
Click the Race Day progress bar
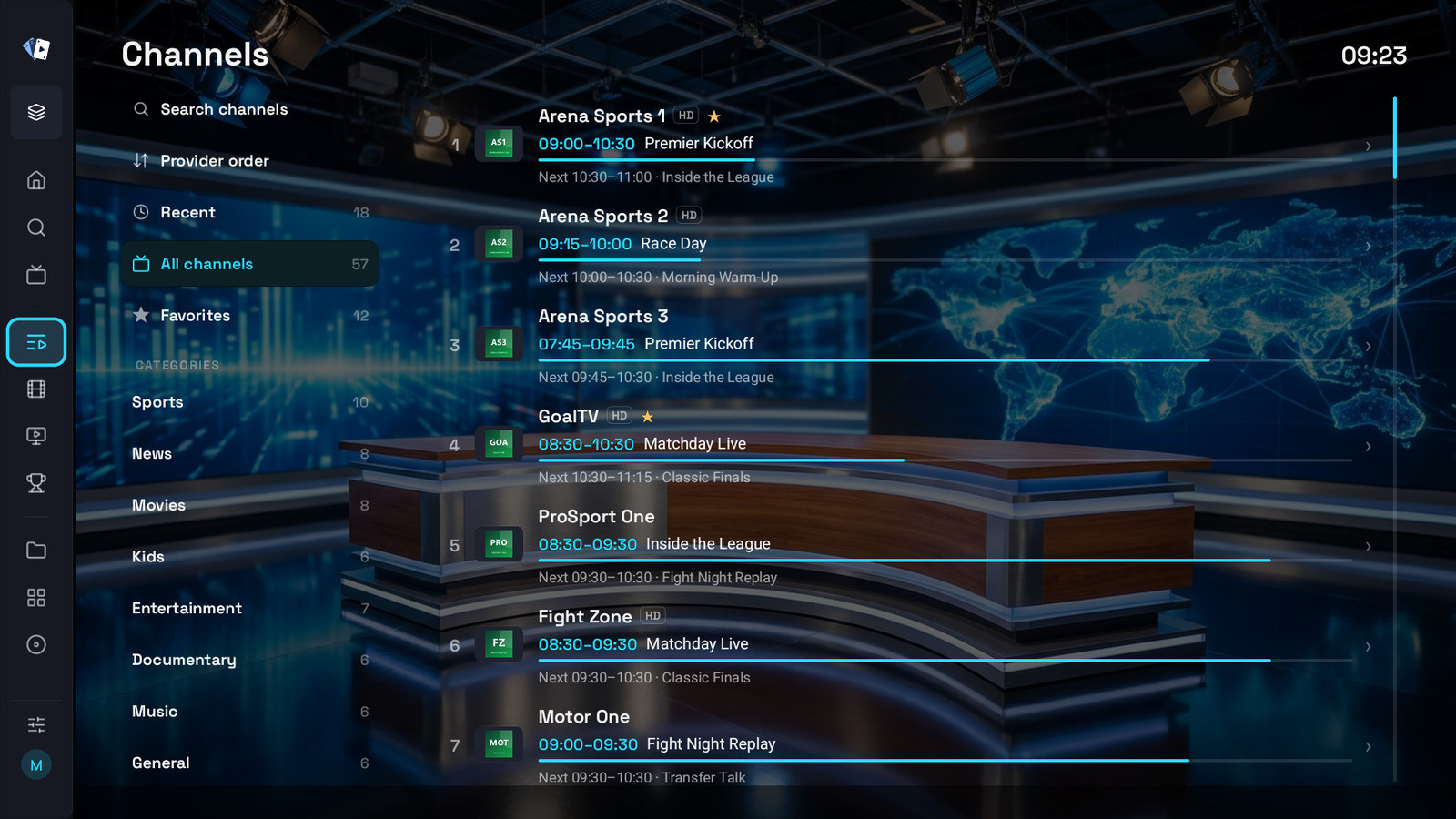(x=945, y=260)
